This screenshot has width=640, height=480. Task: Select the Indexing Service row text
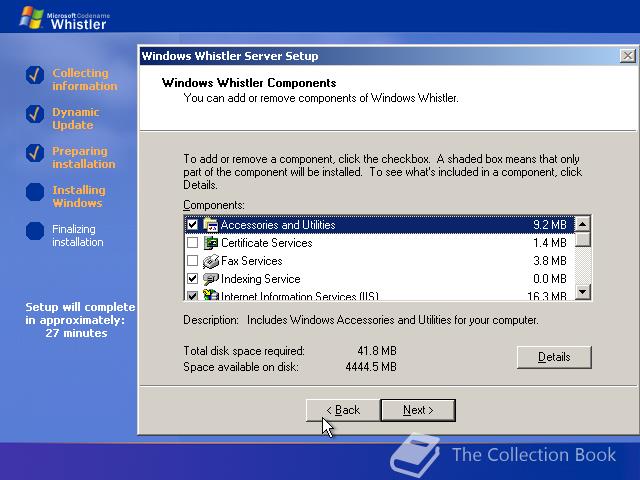click(x=260, y=279)
